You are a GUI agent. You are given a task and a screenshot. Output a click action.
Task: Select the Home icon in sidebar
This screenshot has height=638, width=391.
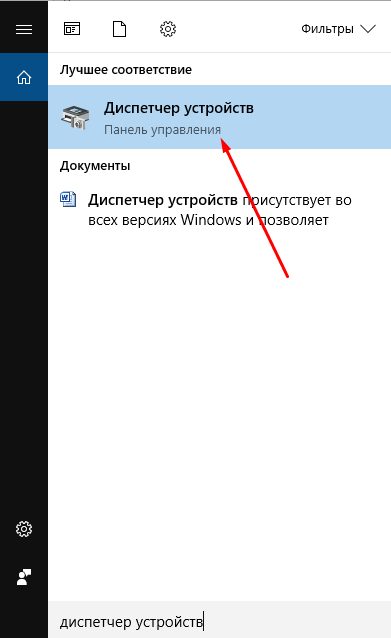click(24, 77)
